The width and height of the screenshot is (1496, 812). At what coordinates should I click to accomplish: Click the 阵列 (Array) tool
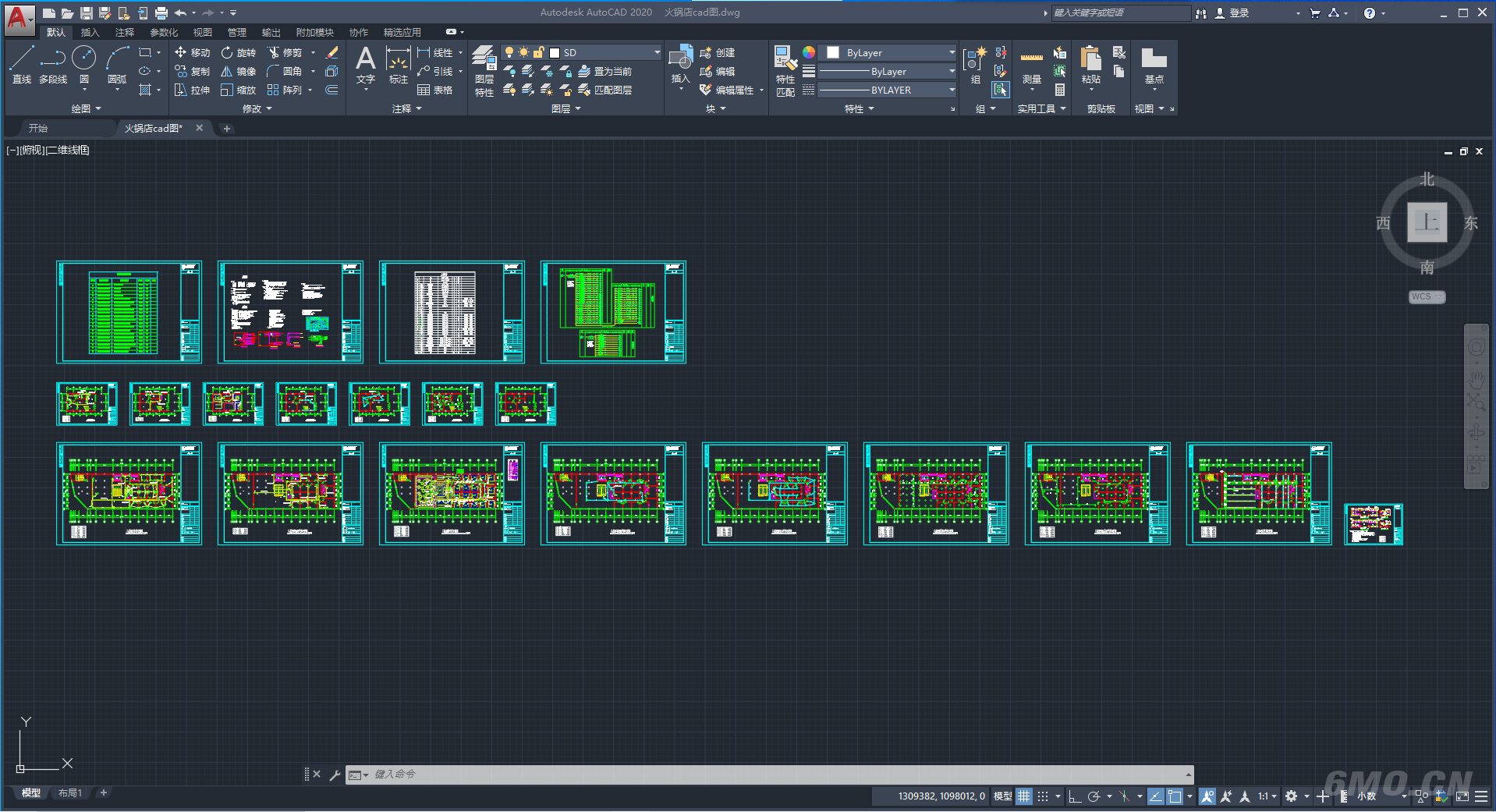coord(285,90)
